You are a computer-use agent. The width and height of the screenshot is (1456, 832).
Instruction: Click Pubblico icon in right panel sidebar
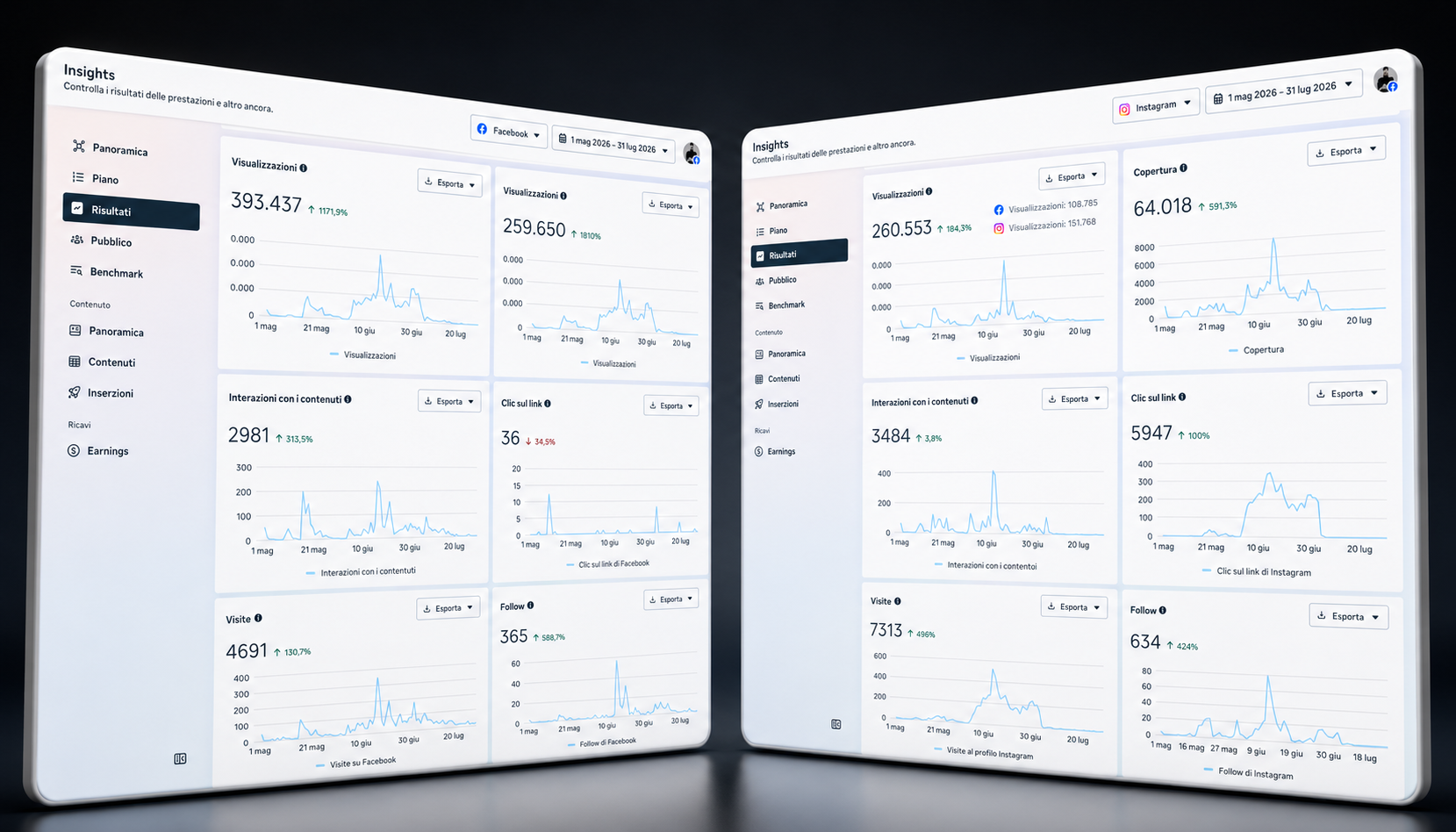(x=759, y=281)
